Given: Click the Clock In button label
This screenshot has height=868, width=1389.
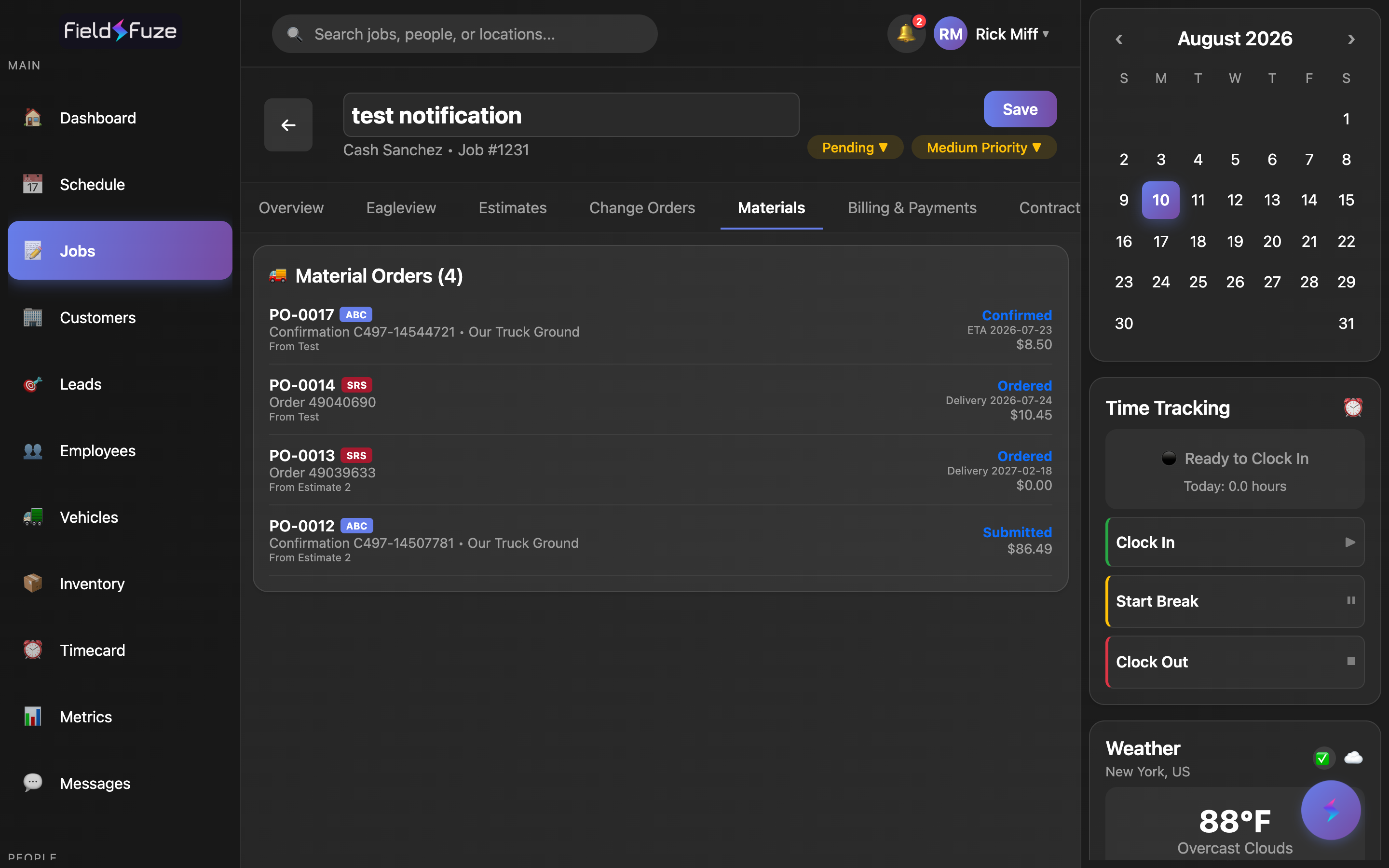Looking at the screenshot, I should pos(1145,542).
